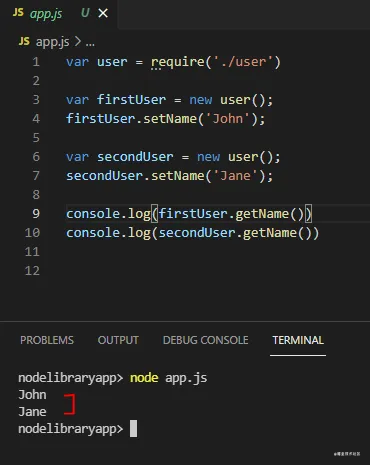This screenshot has width=370, height=465.
Task: Click line number 12 in the gutter
Action: coord(32,271)
